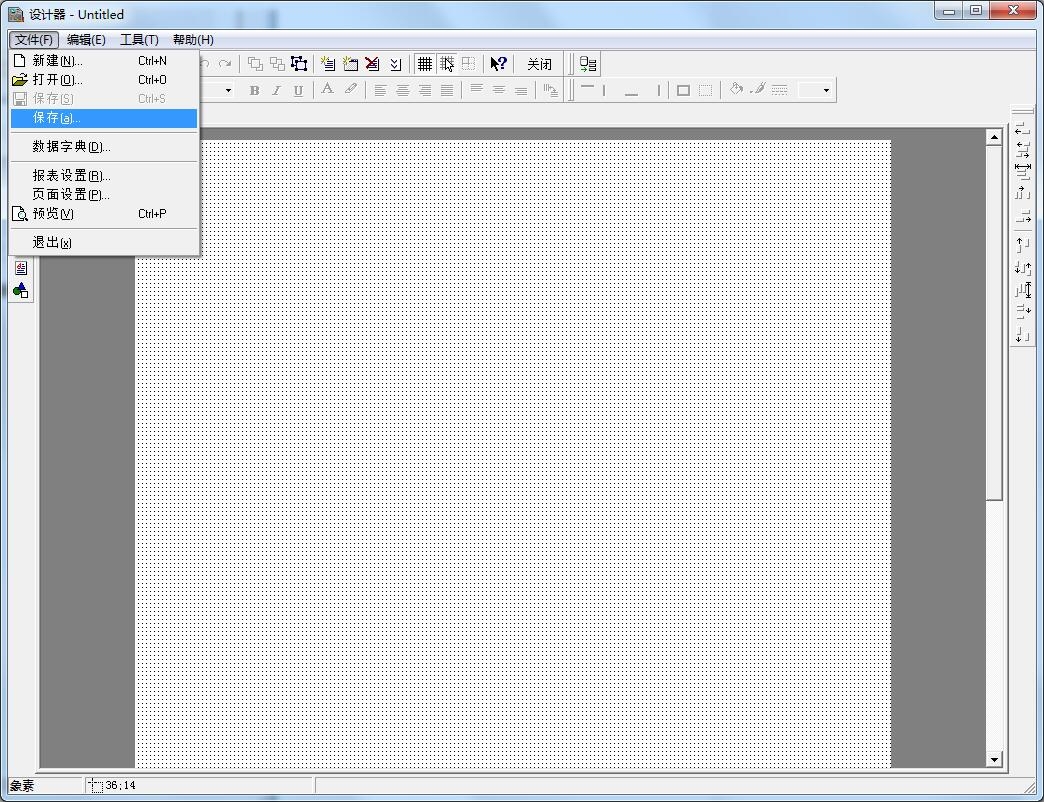Expand the line style dropdown at toolbar end

(826, 90)
